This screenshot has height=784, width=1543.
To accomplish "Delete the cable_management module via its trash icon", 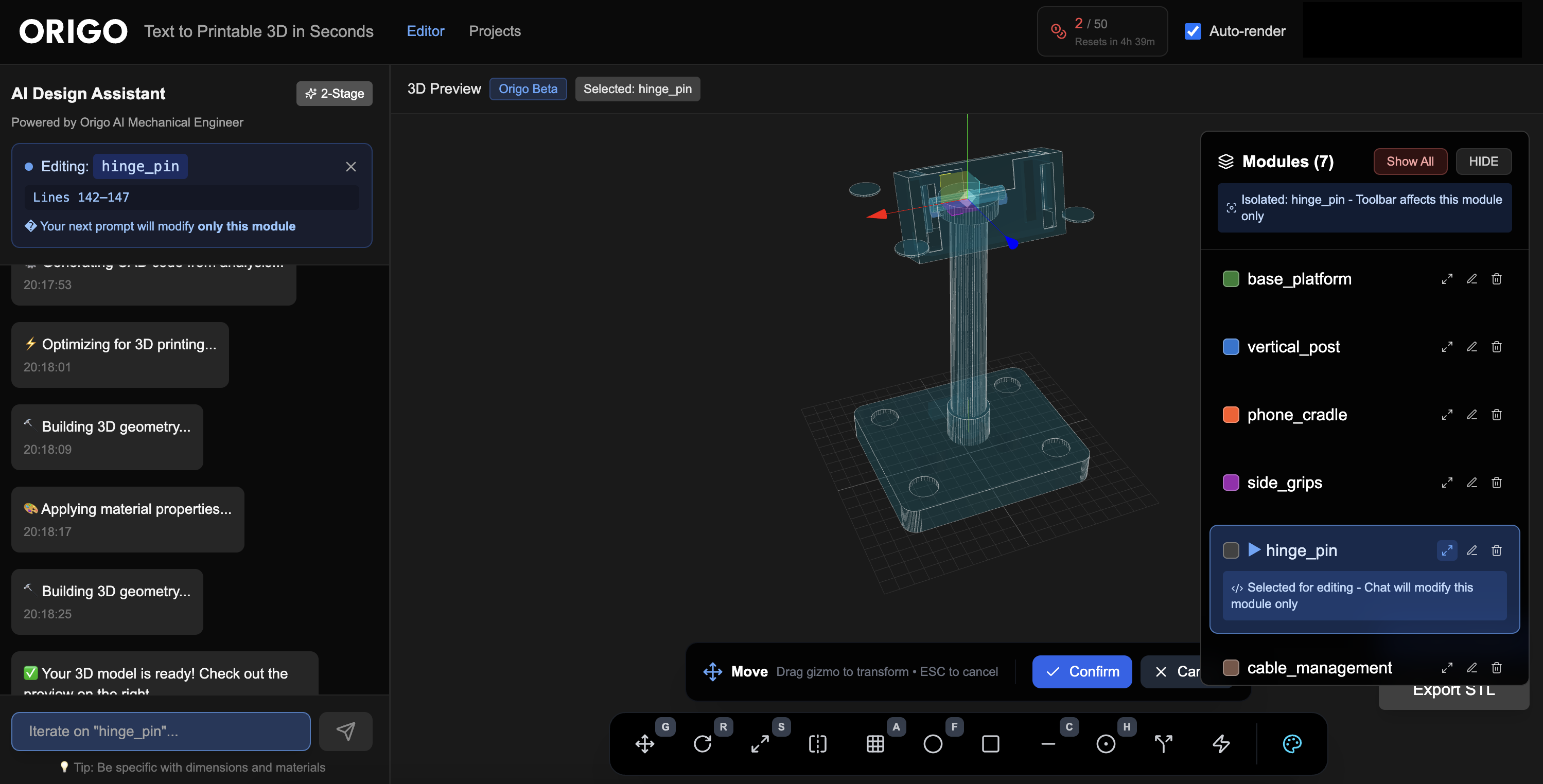I will coord(1497,668).
